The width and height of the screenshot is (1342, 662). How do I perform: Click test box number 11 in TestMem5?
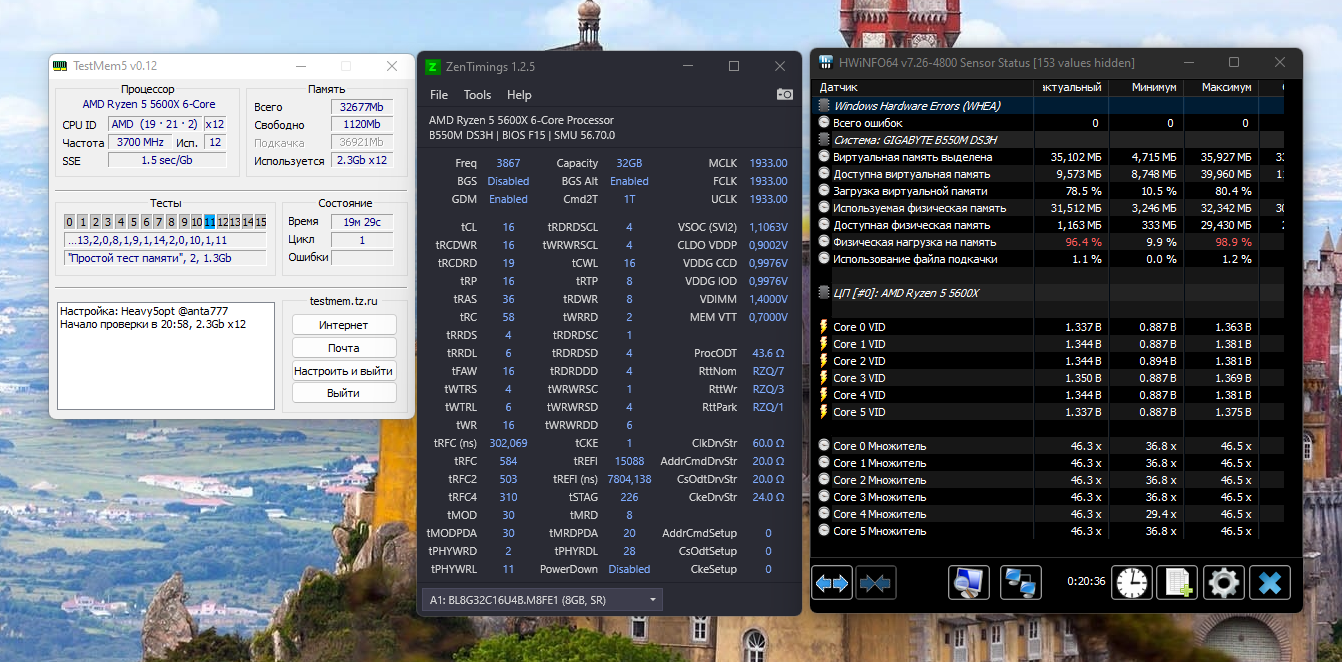[x=210, y=222]
